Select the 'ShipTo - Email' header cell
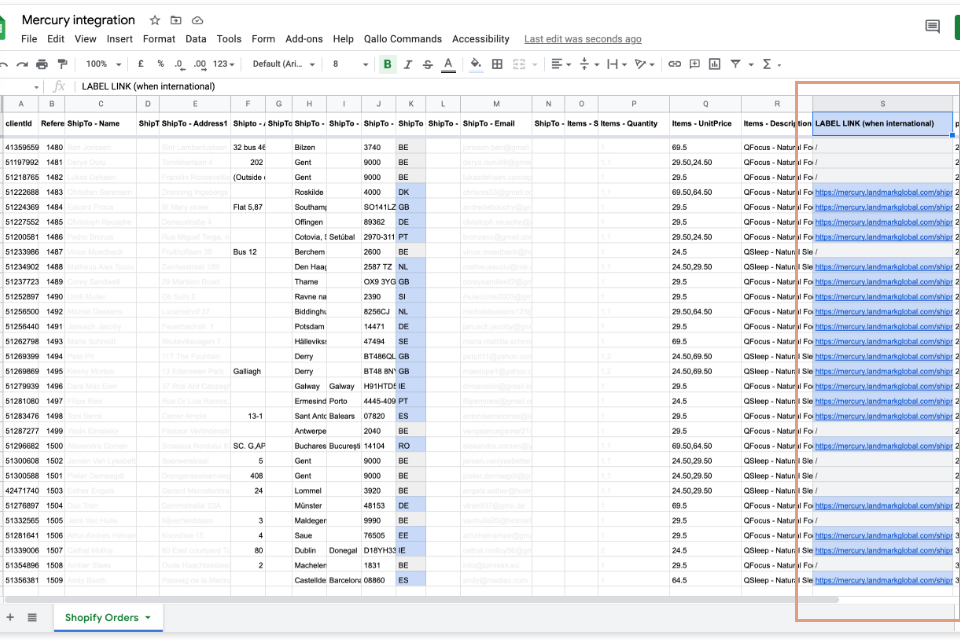 497,124
